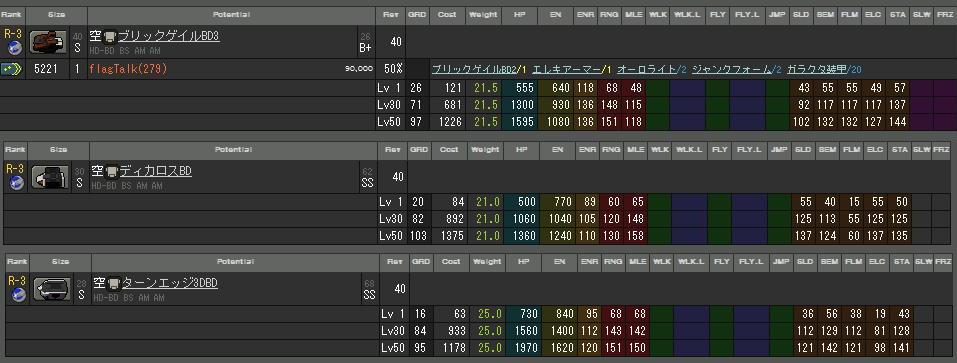Viewport: 957px width, 363px height.
Task: Click the GRD header in the ターンエッジ3DBD table
Action: (420, 261)
